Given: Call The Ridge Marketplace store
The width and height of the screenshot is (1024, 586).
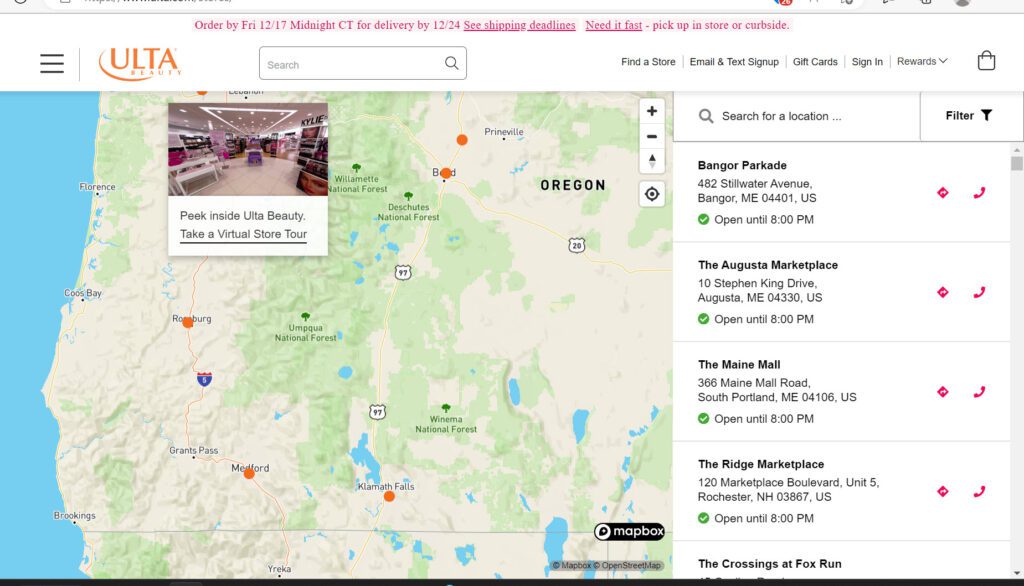Looking at the screenshot, I should tap(979, 491).
